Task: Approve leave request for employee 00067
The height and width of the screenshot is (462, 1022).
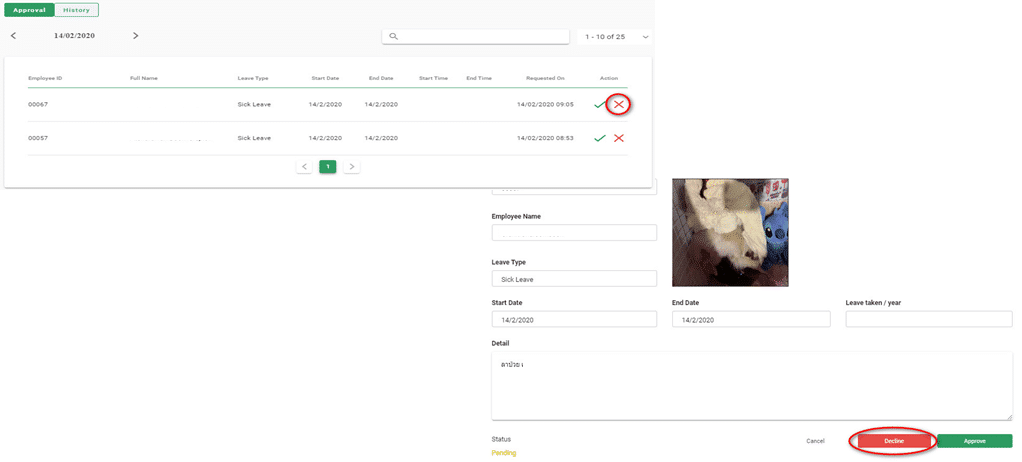Action: point(599,104)
